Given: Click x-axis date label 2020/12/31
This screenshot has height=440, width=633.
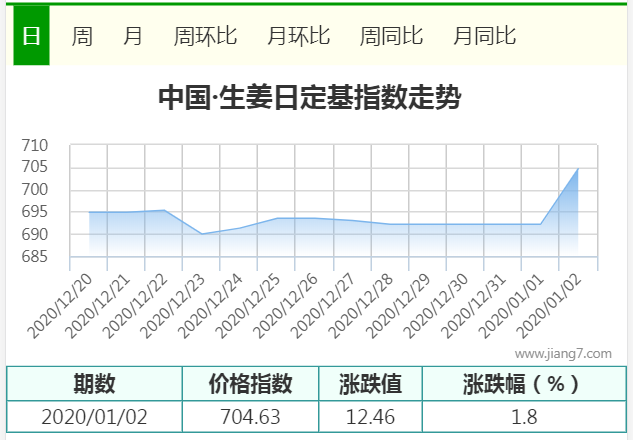Looking at the screenshot, I should (473, 306).
